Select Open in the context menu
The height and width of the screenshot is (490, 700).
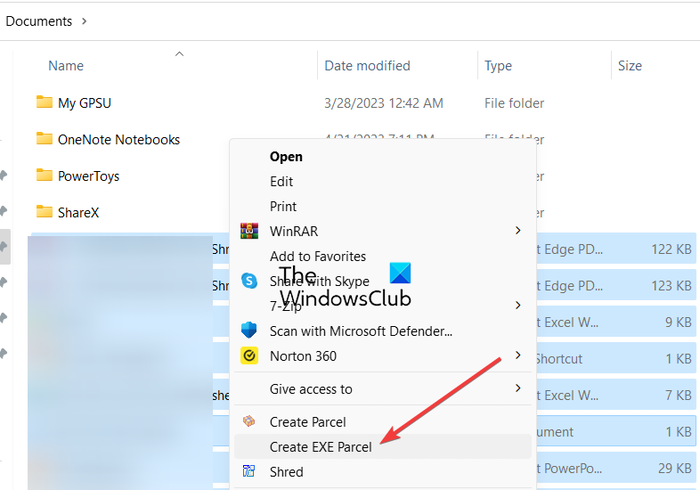click(x=286, y=157)
